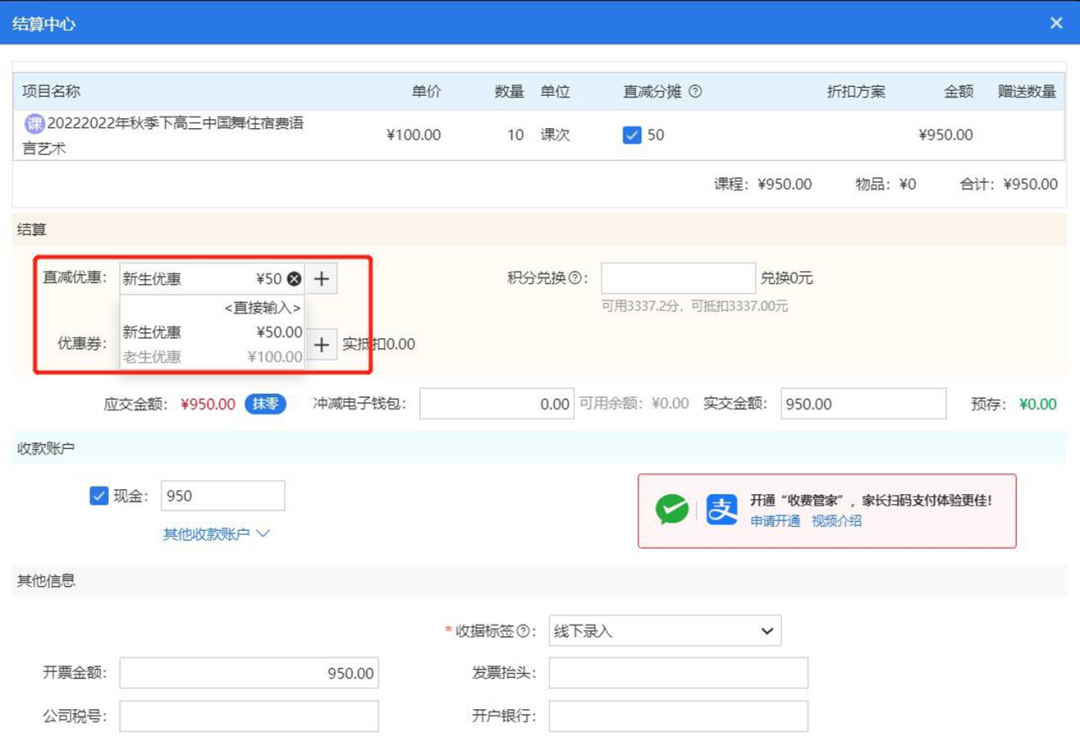The image size is (1080, 737).
Task: Click the 抹零 button
Action: click(x=265, y=404)
